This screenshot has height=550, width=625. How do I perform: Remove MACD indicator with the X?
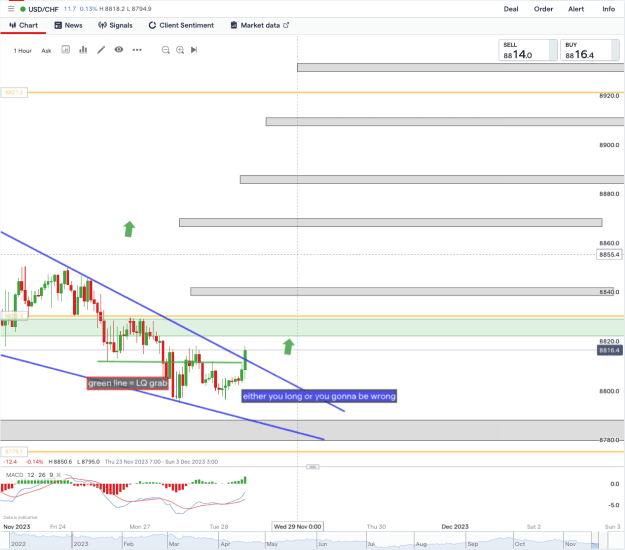tap(59, 475)
